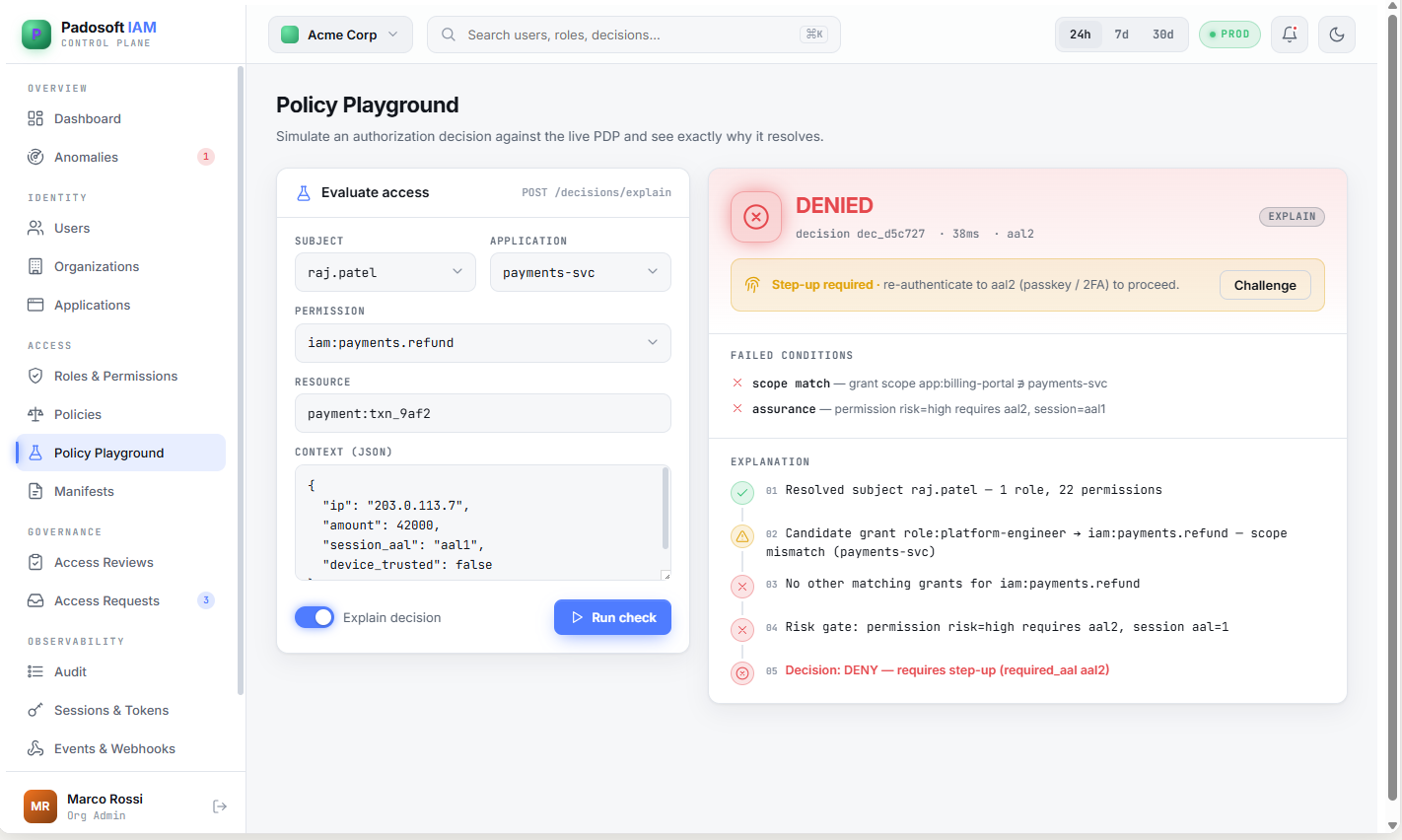Click the Audit list icon
The image size is (1402, 840).
35,671
